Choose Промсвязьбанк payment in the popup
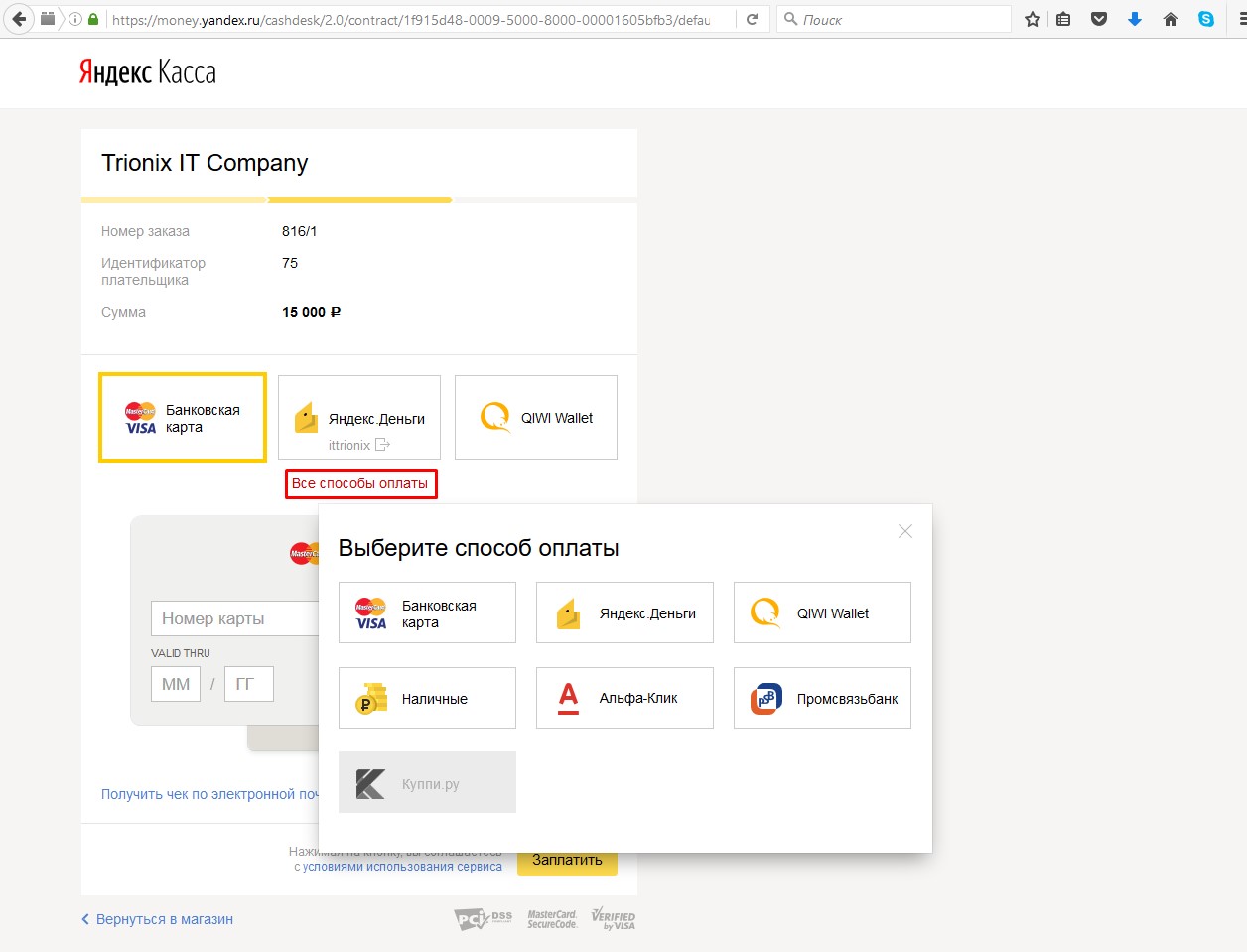 tap(822, 698)
